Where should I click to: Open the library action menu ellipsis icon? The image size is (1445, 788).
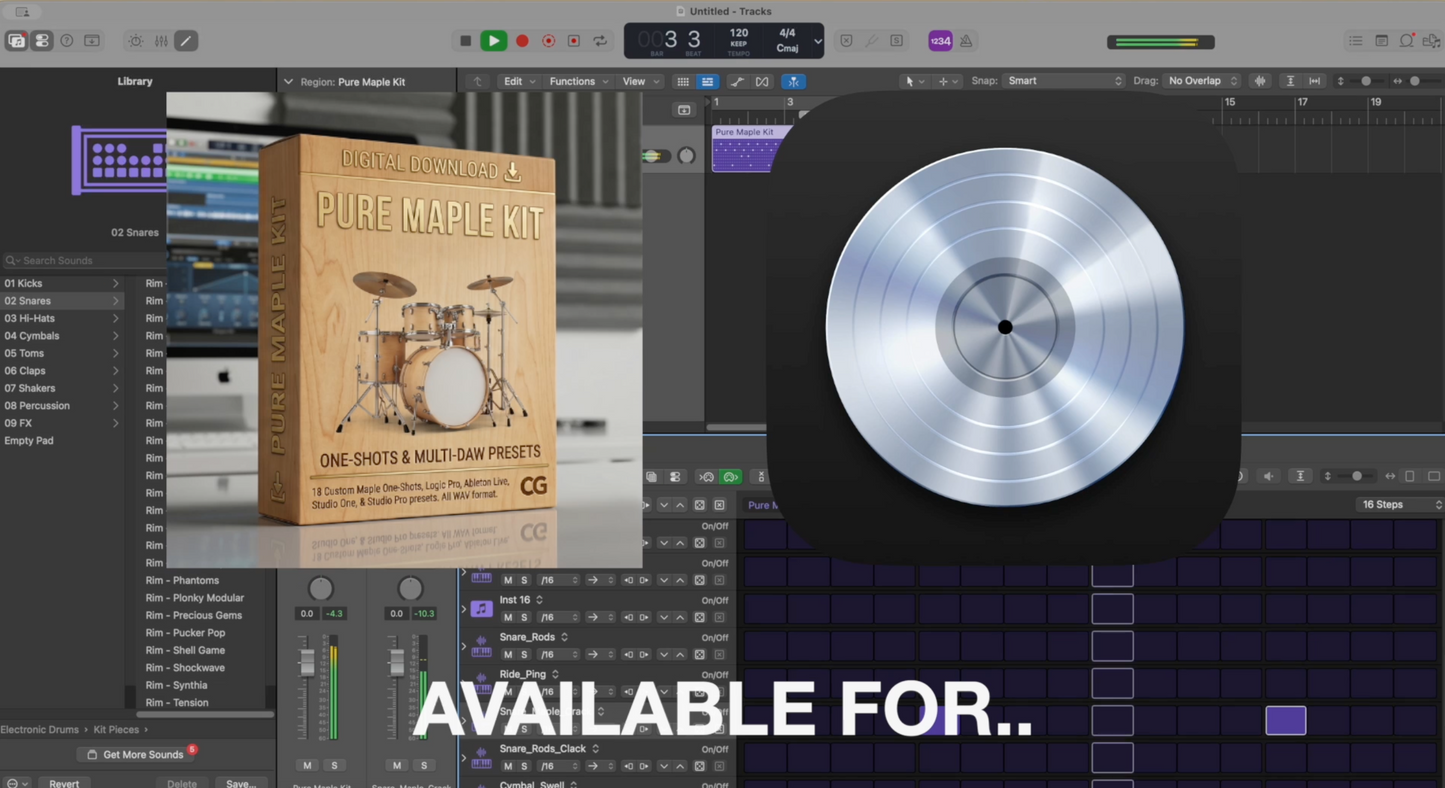[x=15, y=783]
